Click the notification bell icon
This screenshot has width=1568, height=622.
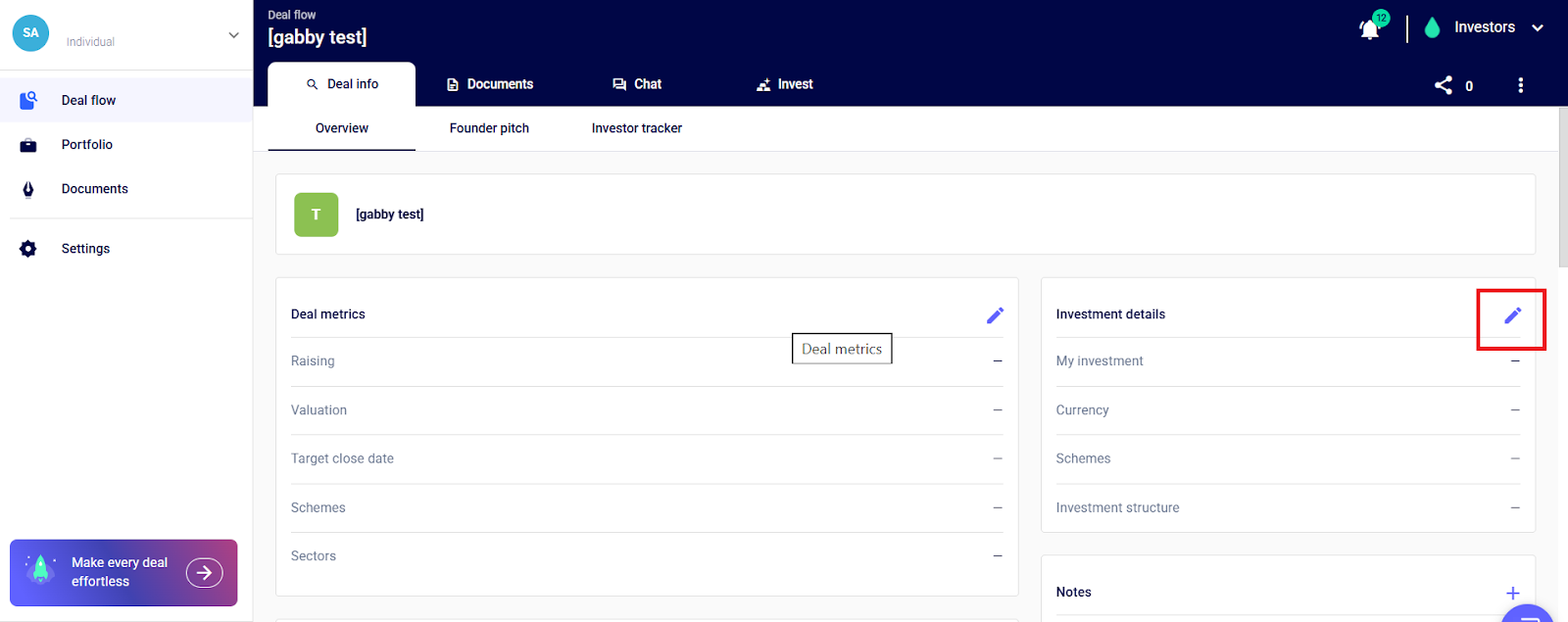tap(1369, 29)
